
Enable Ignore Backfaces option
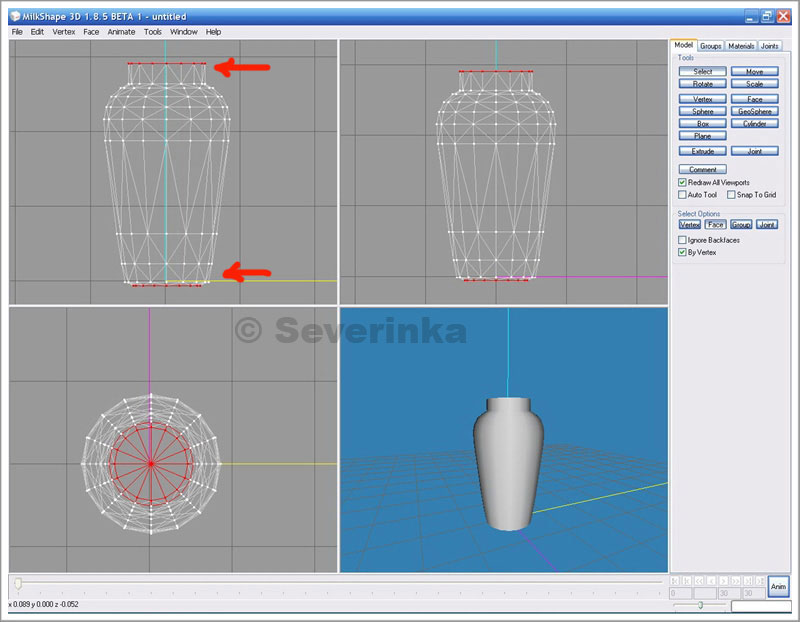[x=682, y=240]
